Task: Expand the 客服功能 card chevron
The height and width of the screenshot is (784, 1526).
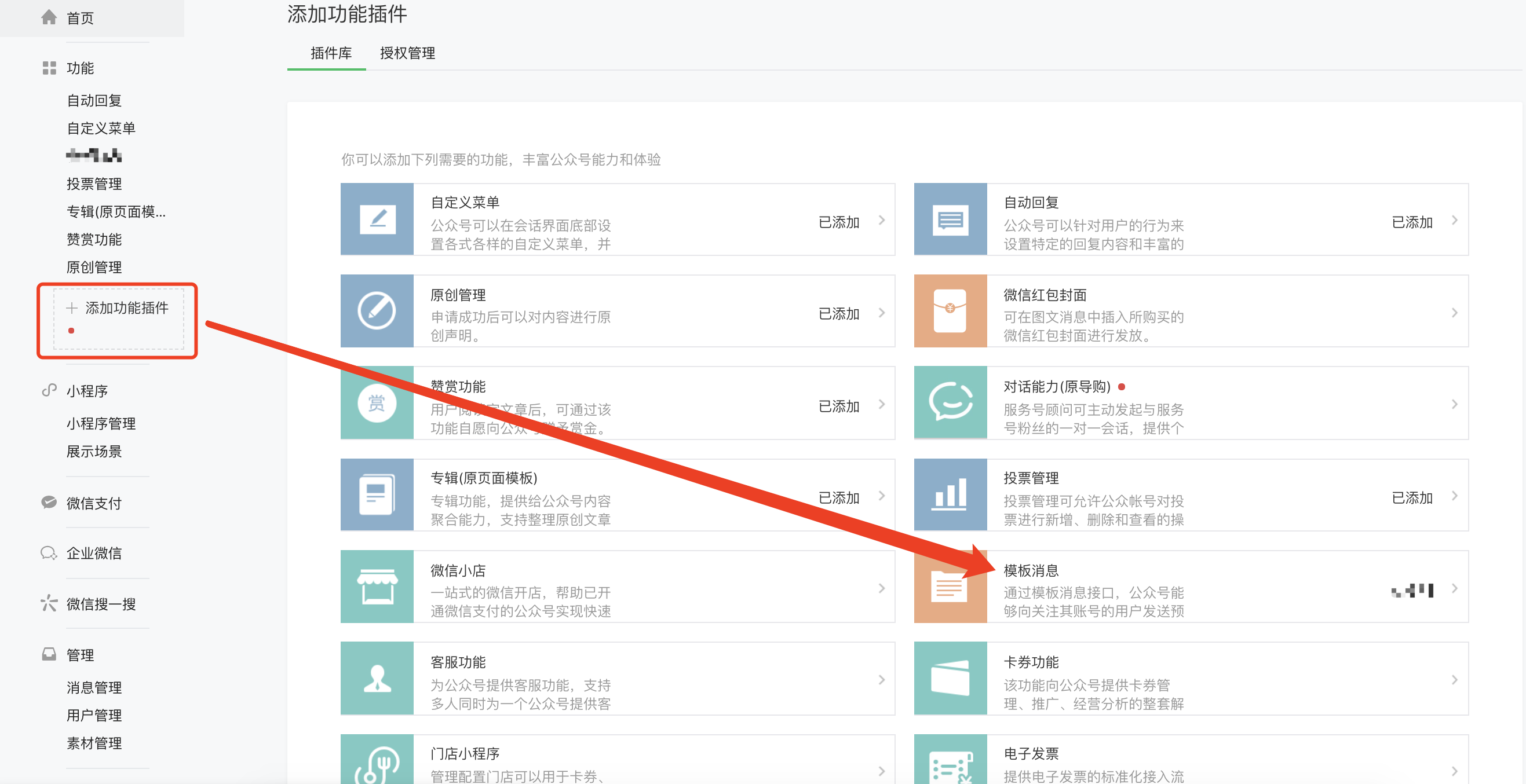Action: point(882,680)
